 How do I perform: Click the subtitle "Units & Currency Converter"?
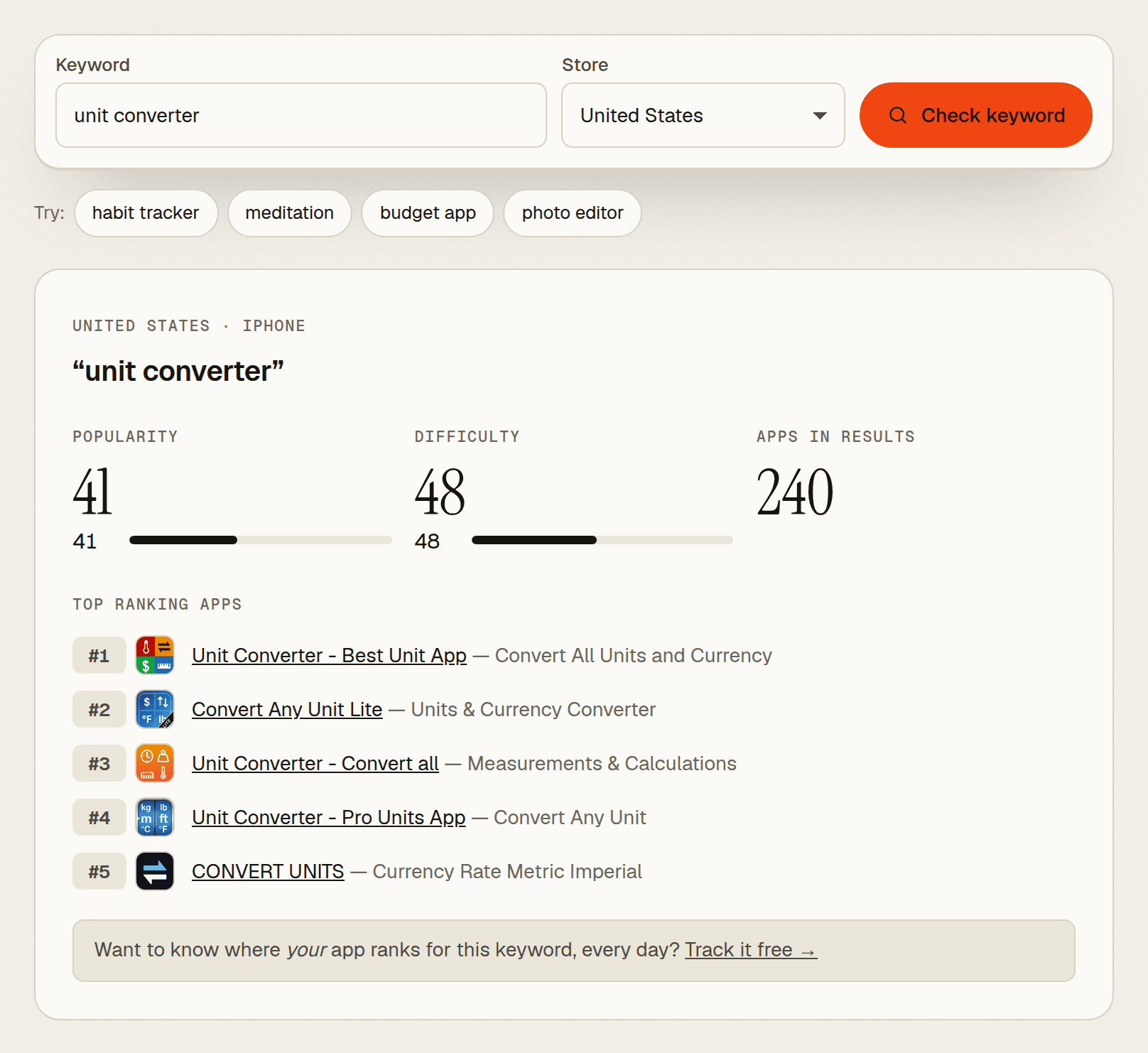tap(534, 709)
